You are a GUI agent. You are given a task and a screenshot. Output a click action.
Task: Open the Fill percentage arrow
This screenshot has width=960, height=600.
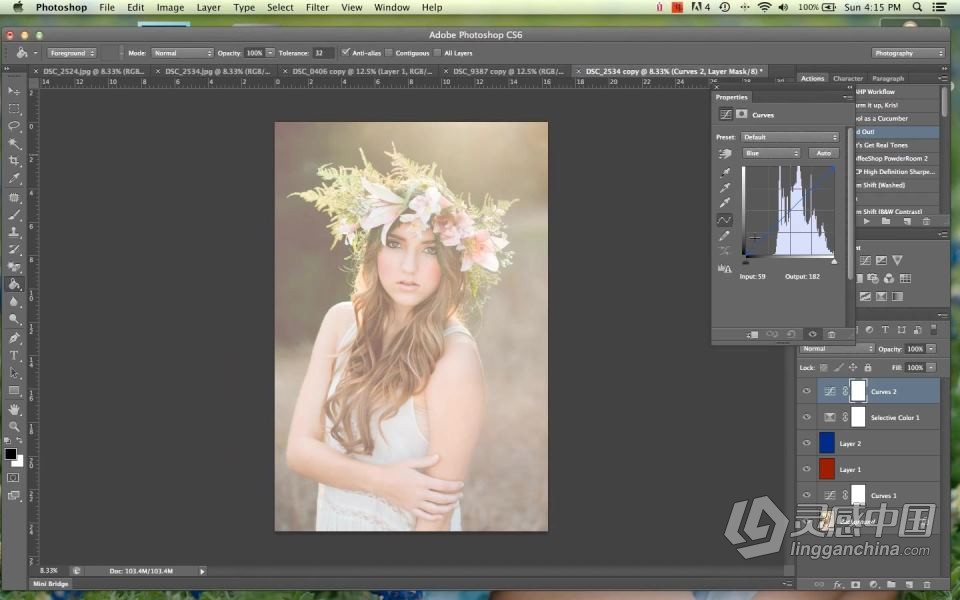tap(931, 367)
